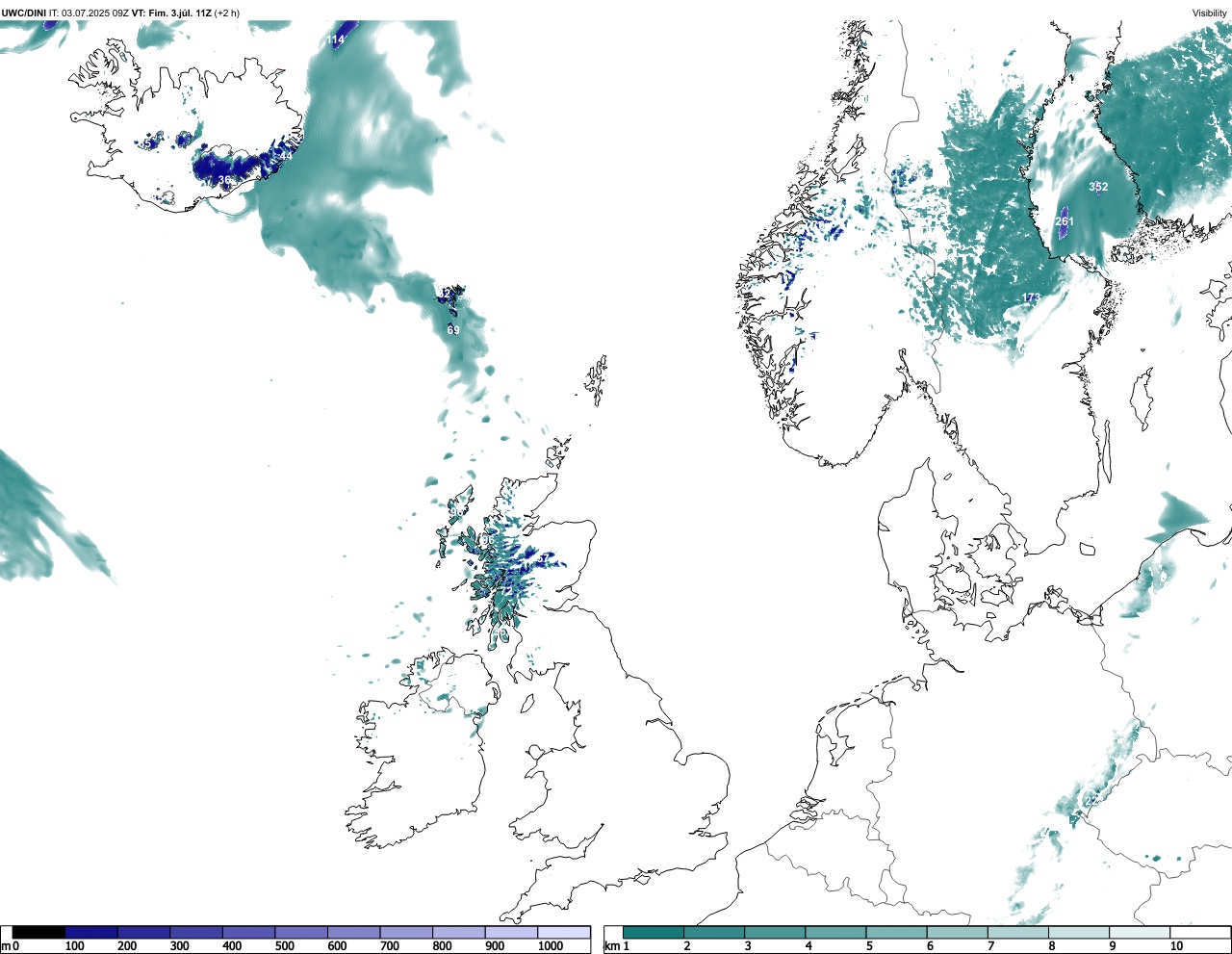Select the 9–10 km palest teal swatch
This screenshot has width=1232, height=954.
(1139, 932)
